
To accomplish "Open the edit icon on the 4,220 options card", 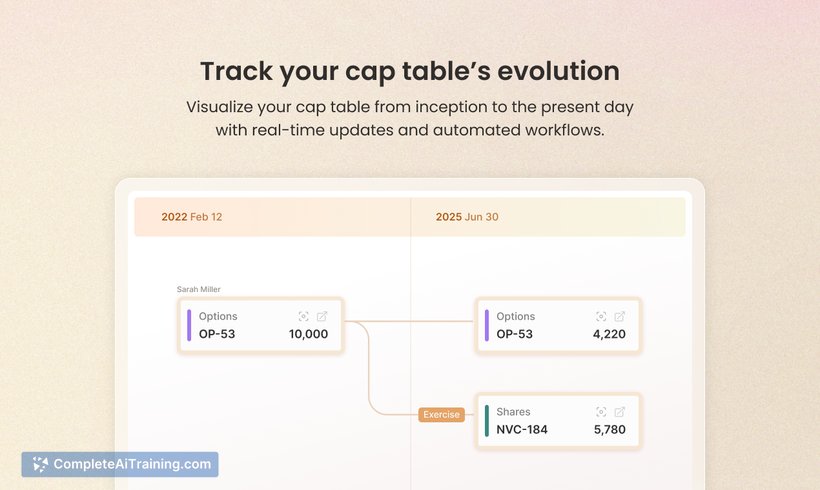I will (620, 316).
